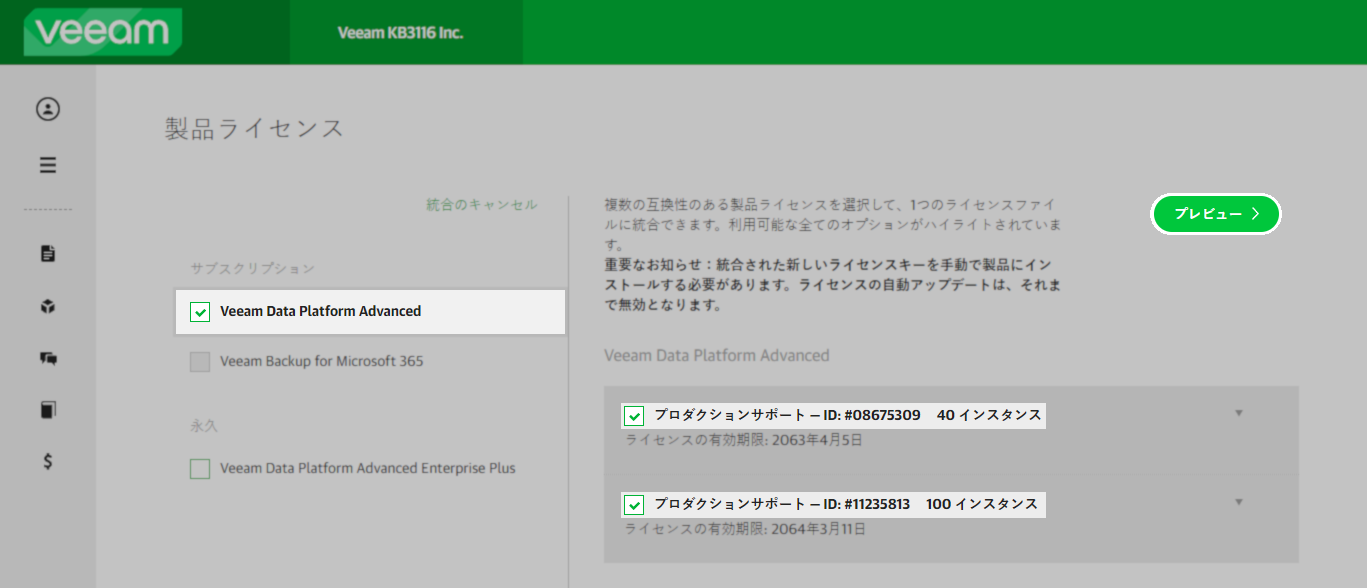The image size is (1367, 588).
Task: Click the 製品ライセンス page heading
Action: click(x=254, y=128)
